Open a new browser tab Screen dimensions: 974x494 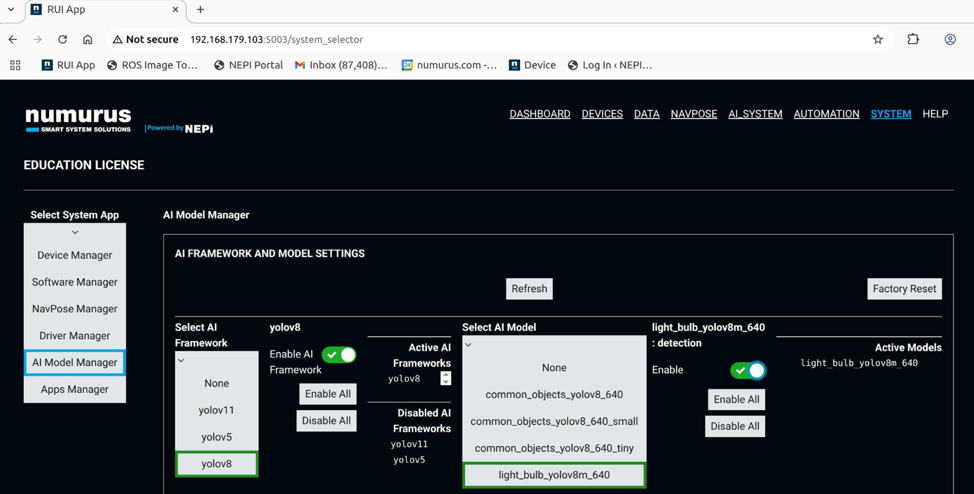pos(200,10)
